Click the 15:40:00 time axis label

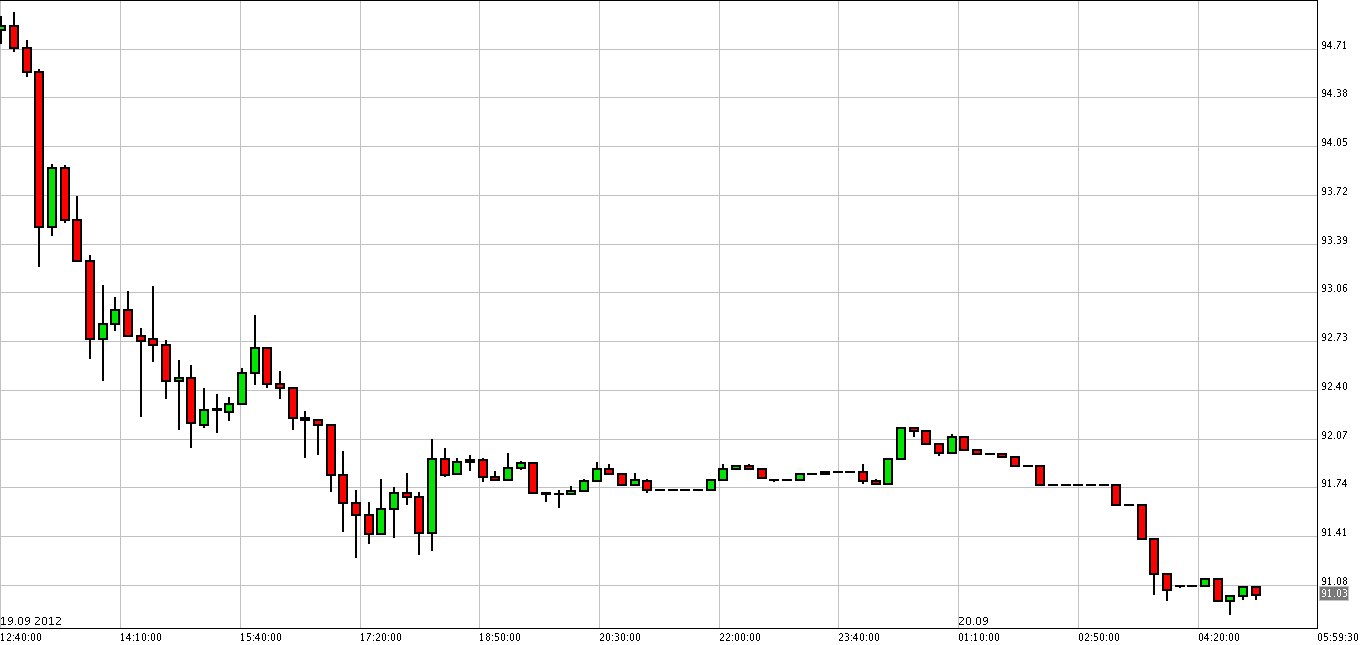coord(260,636)
